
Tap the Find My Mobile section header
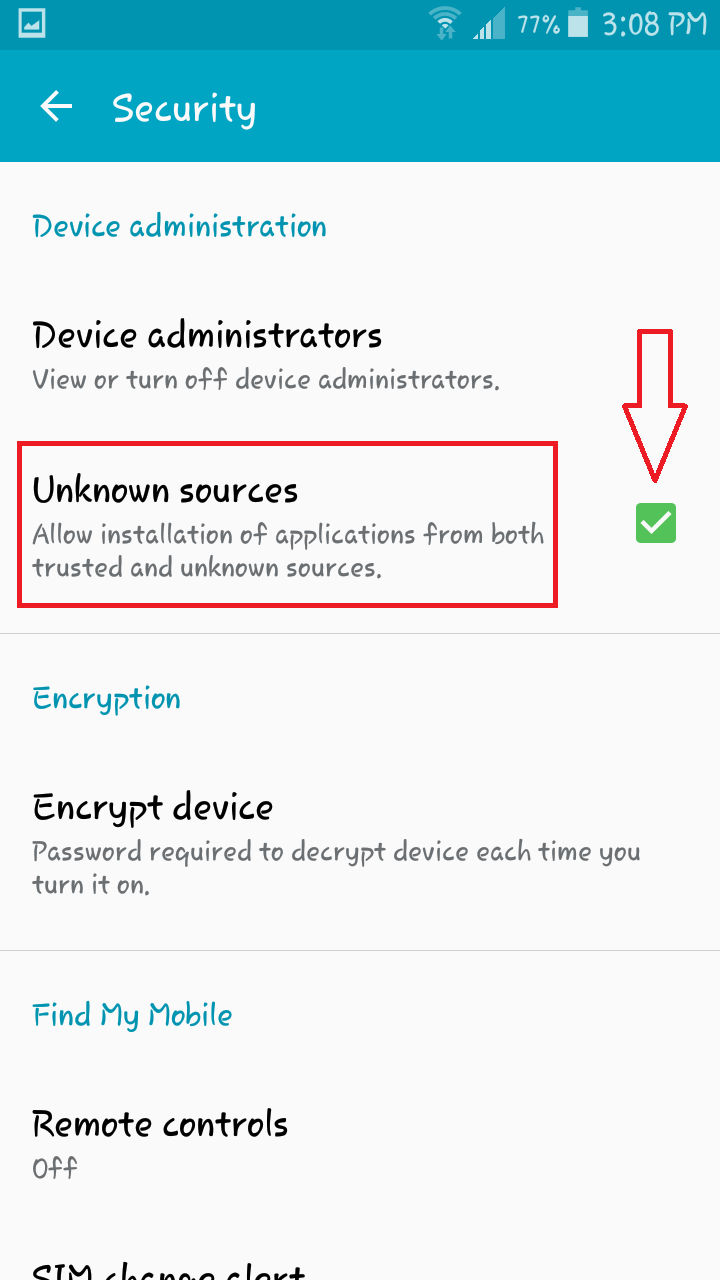click(132, 1016)
